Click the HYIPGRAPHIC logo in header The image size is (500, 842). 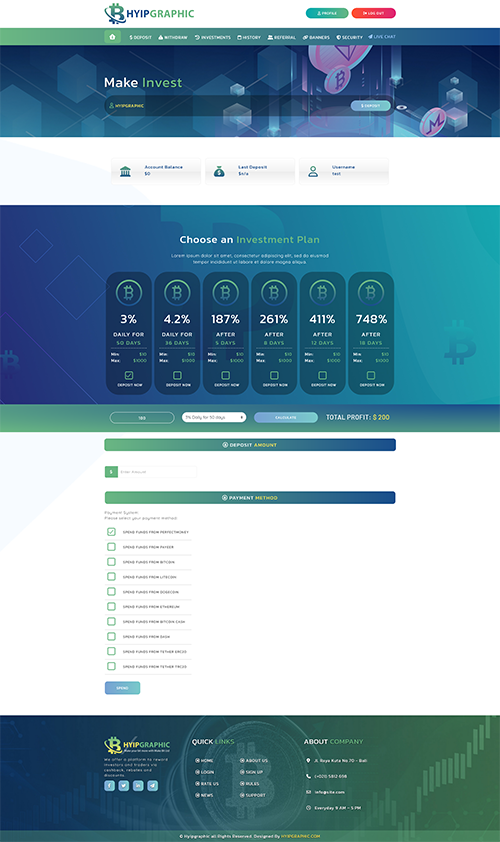tap(149, 13)
